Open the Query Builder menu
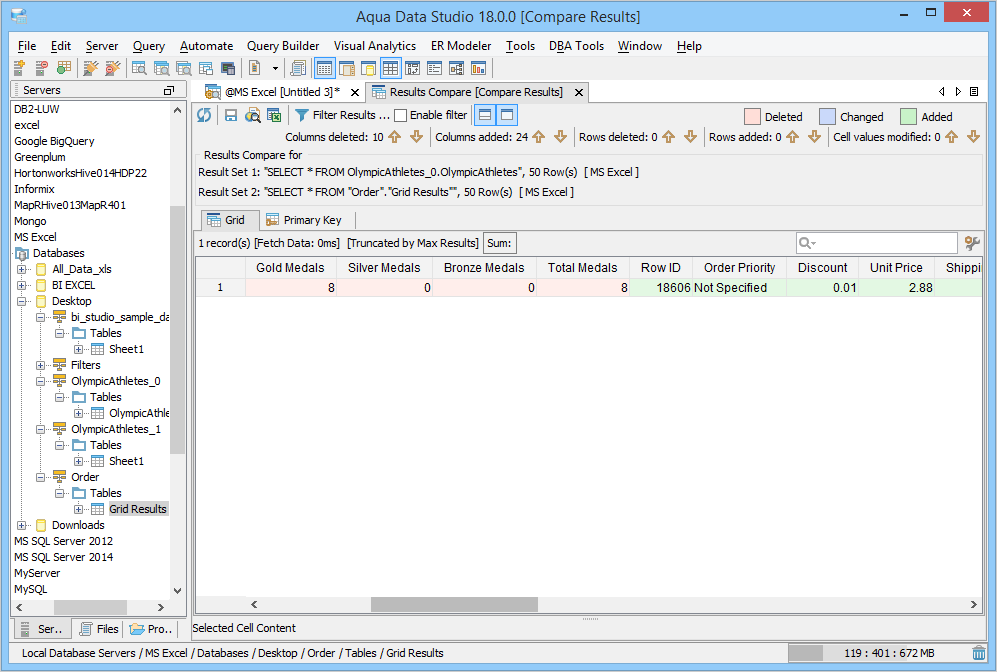Screen dimensions: 997x672 coord(283,46)
